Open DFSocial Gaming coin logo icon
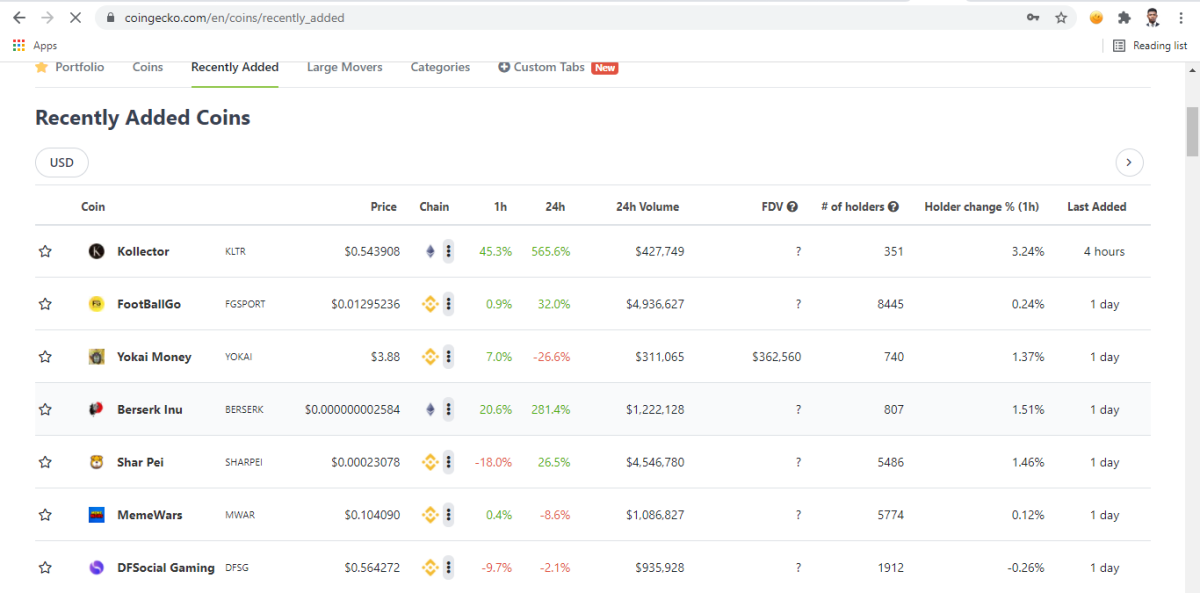Screen dimensions: 1200x593 coord(97,568)
